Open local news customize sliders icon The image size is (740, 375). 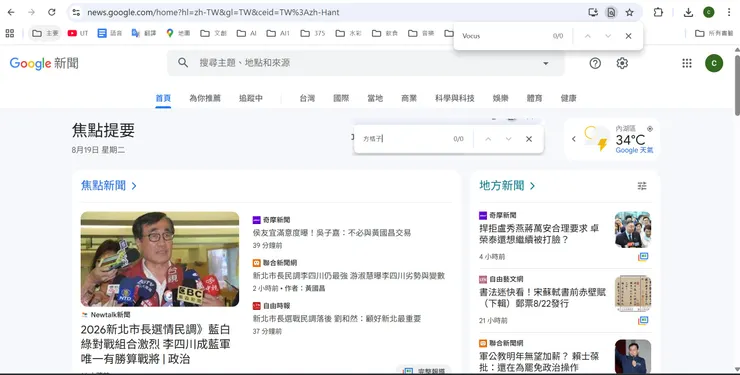coord(642,186)
